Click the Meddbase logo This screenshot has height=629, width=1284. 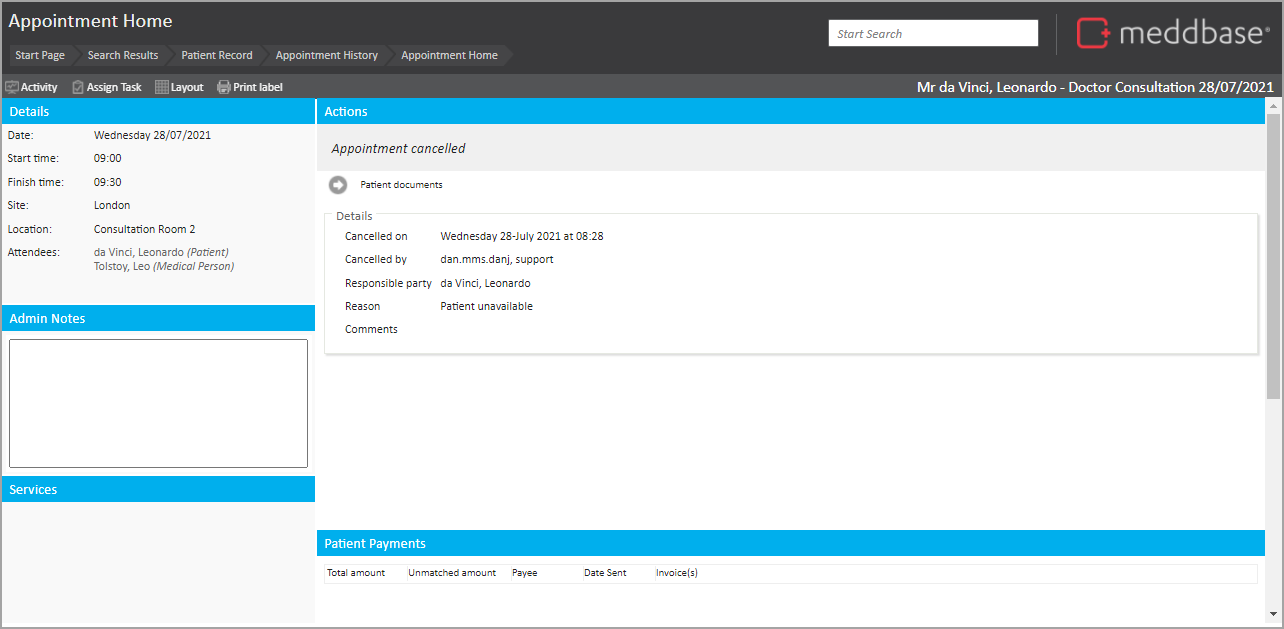point(1172,33)
